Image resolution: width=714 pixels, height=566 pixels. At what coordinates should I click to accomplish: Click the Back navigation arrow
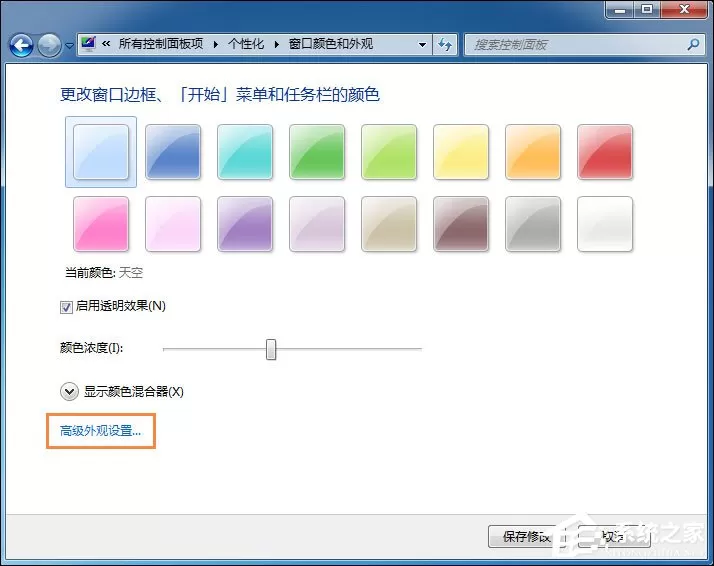[x=21, y=46]
